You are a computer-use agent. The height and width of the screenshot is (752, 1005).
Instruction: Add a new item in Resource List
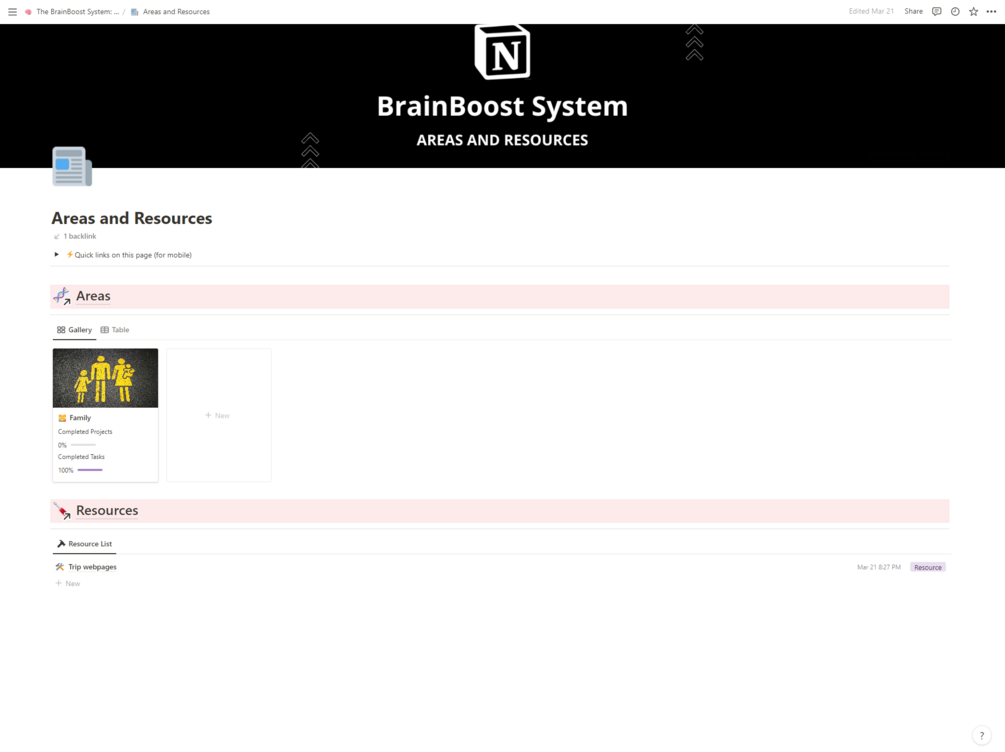(68, 583)
